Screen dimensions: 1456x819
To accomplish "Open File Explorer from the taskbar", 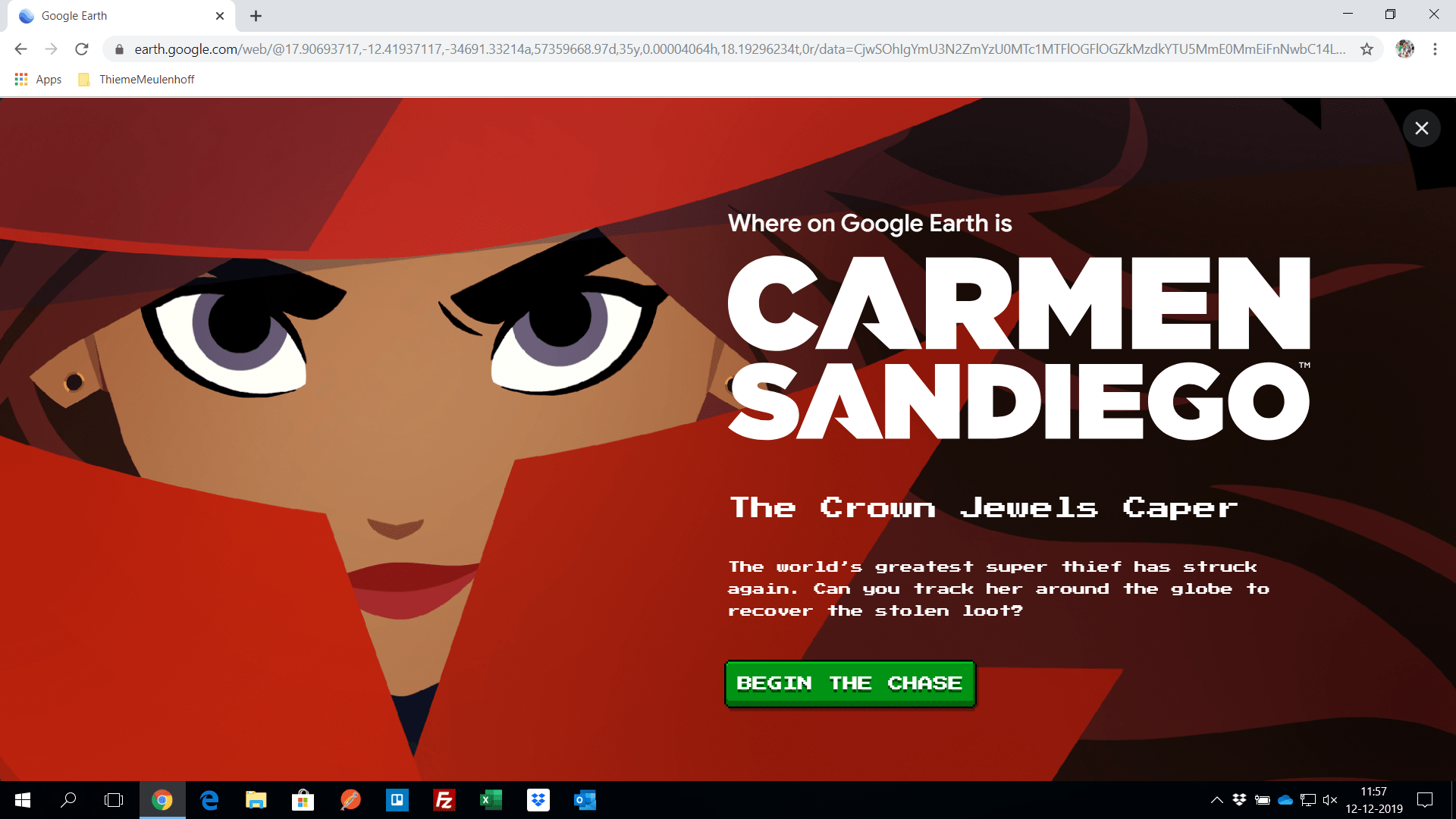I will pyautogui.click(x=256, y=800).
